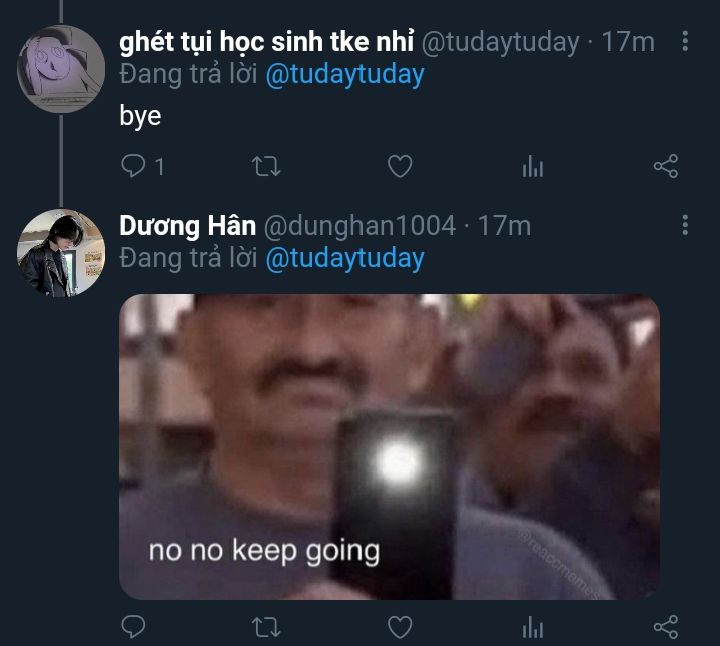Like Dương Hân's meme tweet
The width and height of the screenshot is (720, 646).
(x=400, y=627)
